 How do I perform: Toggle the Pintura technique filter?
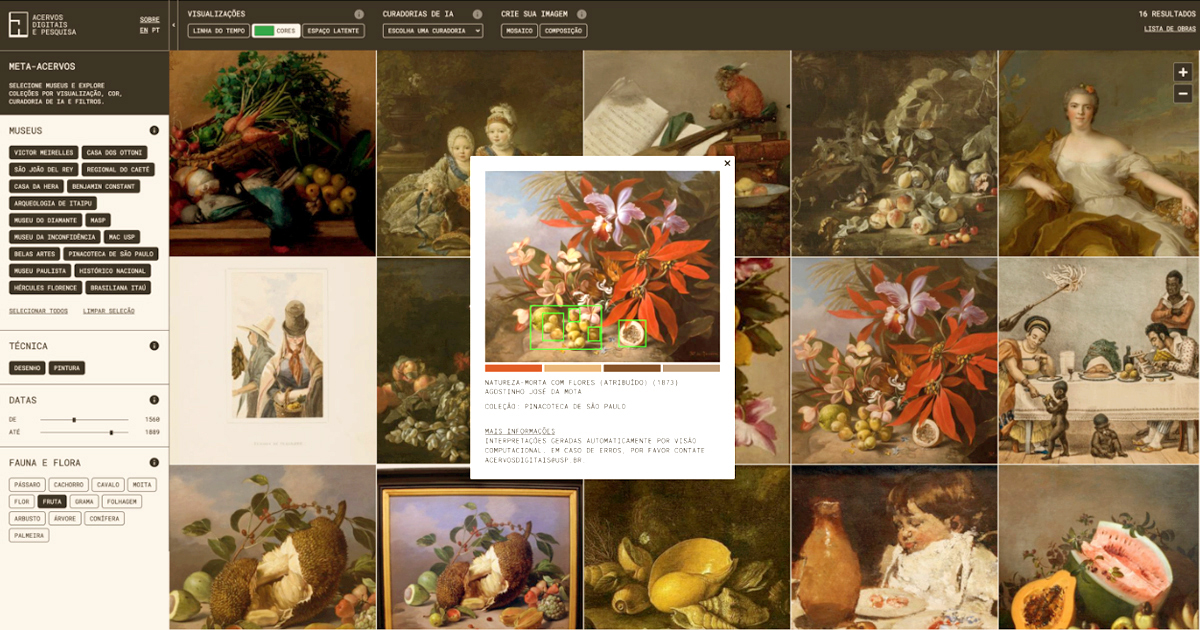[x=67, y=368]
